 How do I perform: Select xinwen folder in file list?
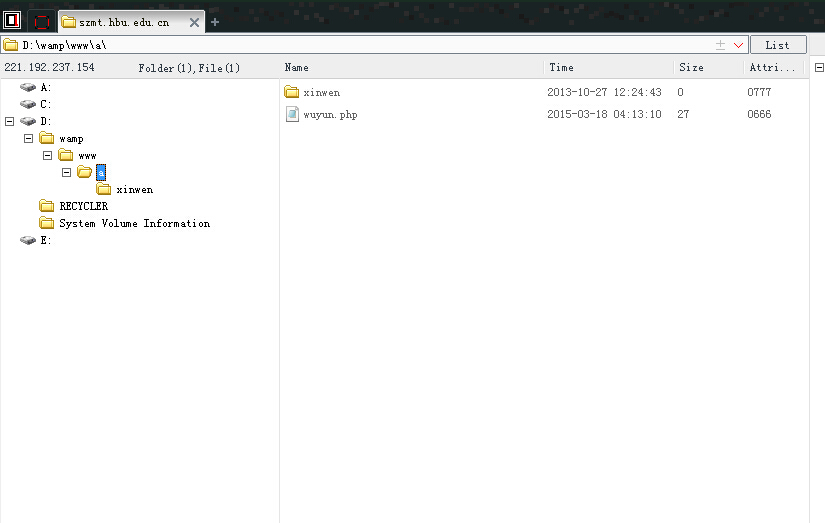[321, 93]
